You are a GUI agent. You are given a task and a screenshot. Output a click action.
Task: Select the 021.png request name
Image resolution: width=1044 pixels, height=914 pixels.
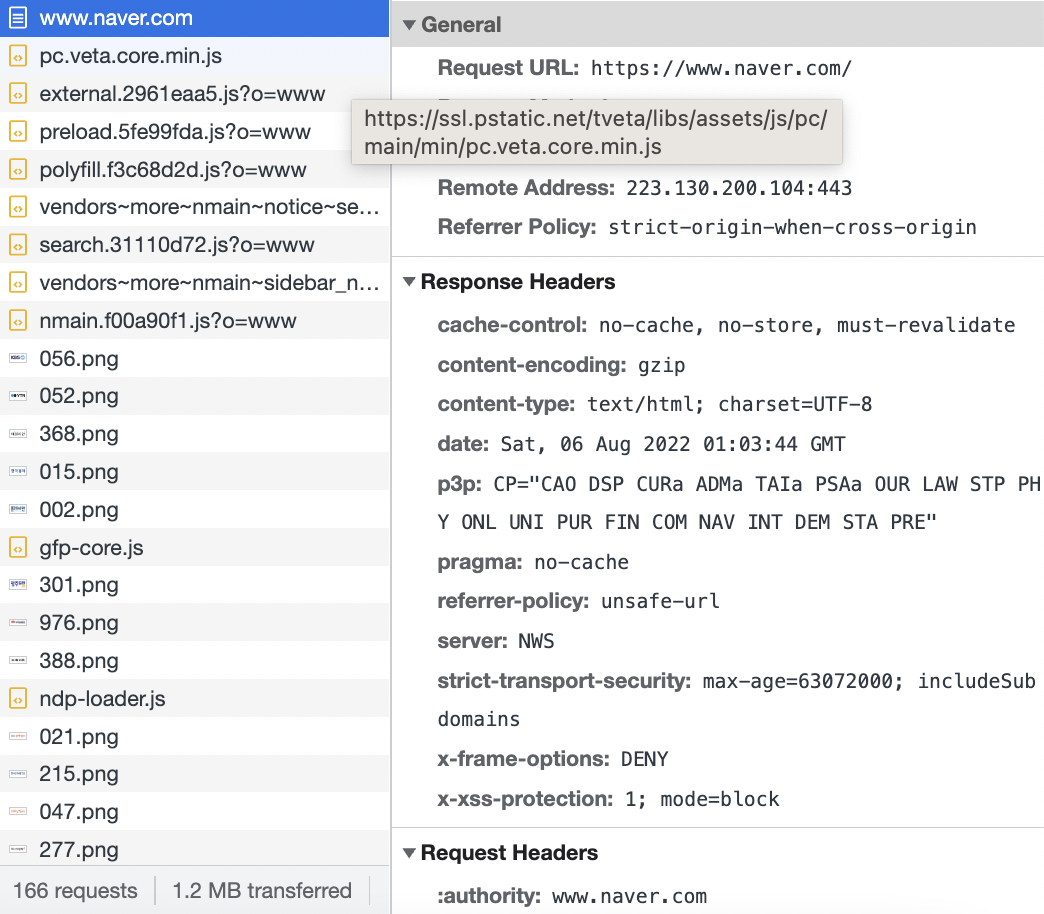[79, 737]
